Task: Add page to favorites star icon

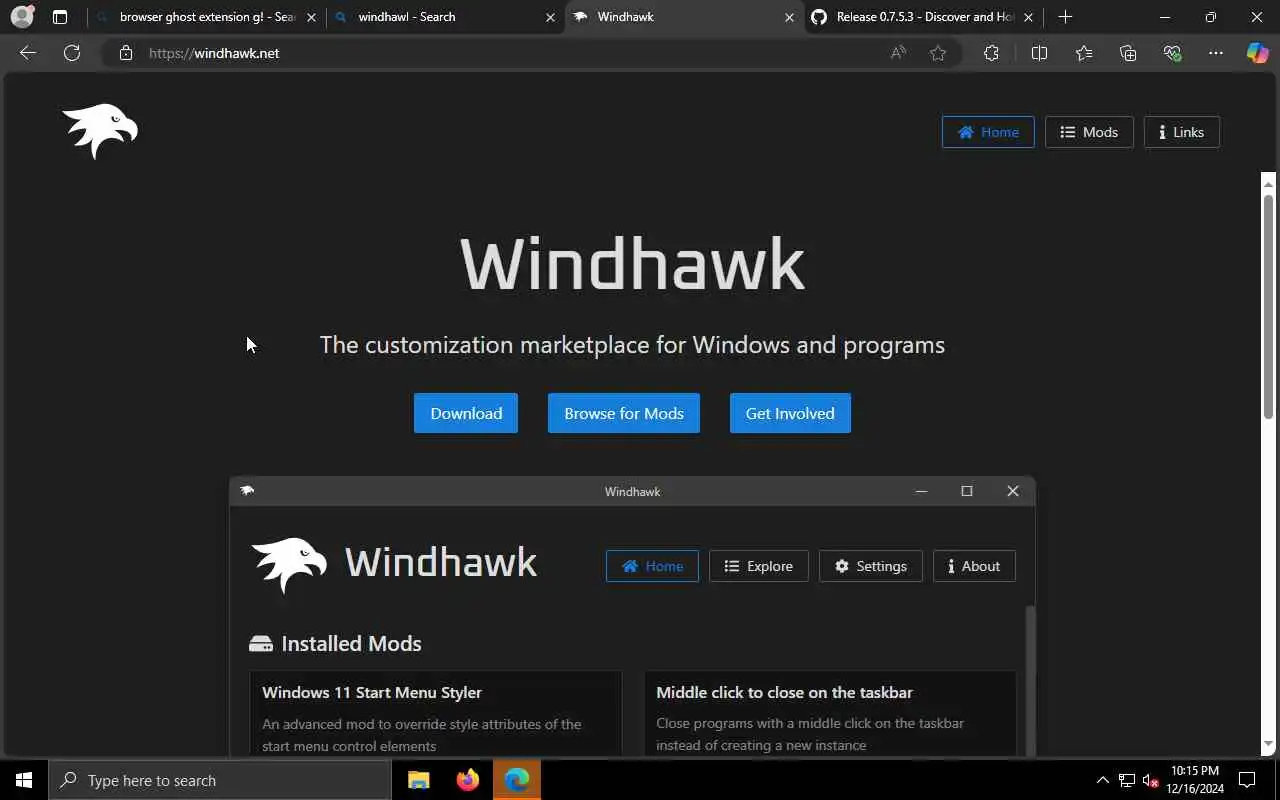Action: click(938, 53)
